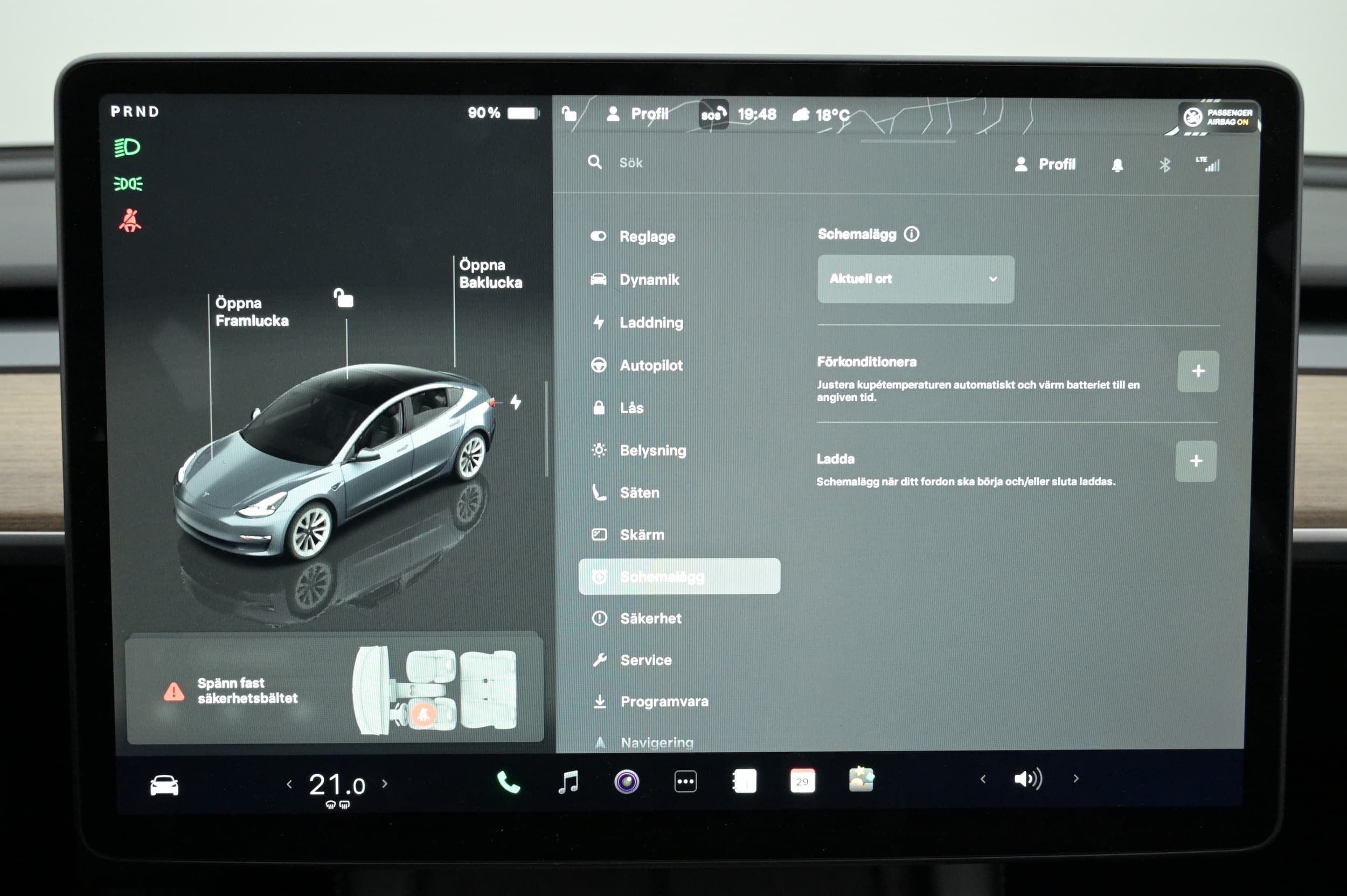The width and height of the screenshot is (1347, 896).
Task: Tap the search magnifier icon
Action: [x=594, y=162]
